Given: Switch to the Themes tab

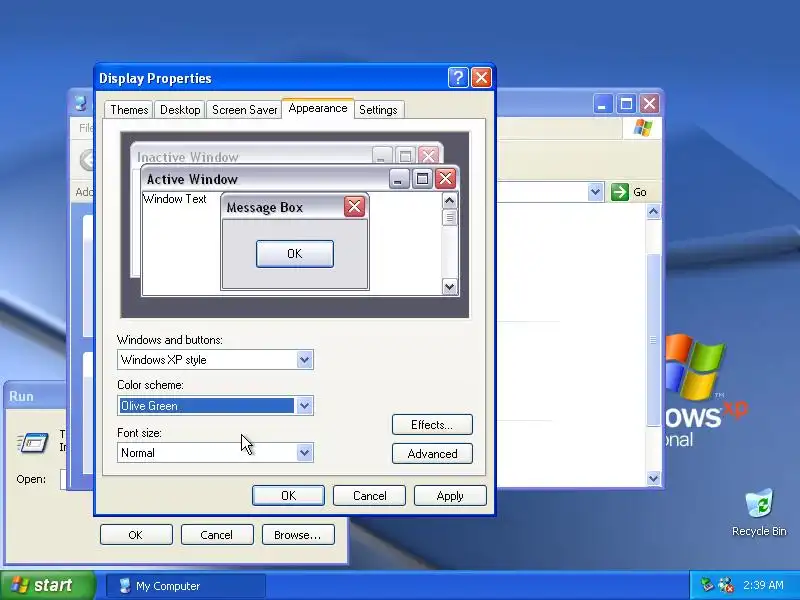Looking at the screenshot, I should tap(129, 110).
